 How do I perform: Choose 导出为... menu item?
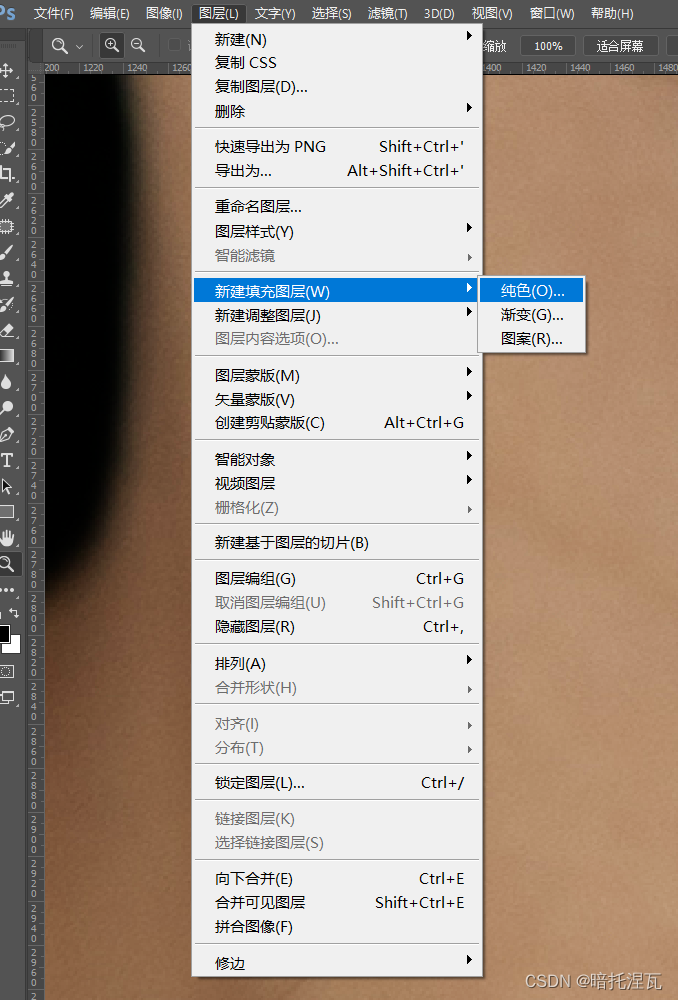point(337,171)
